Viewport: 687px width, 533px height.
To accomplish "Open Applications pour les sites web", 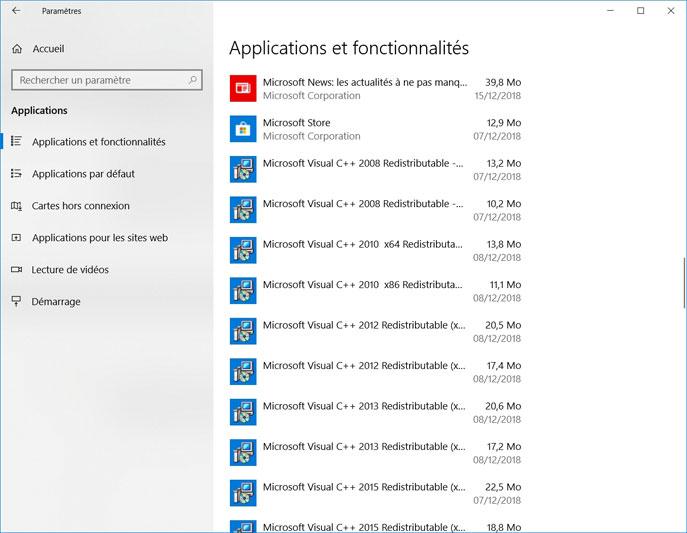I will pos(100,238).
